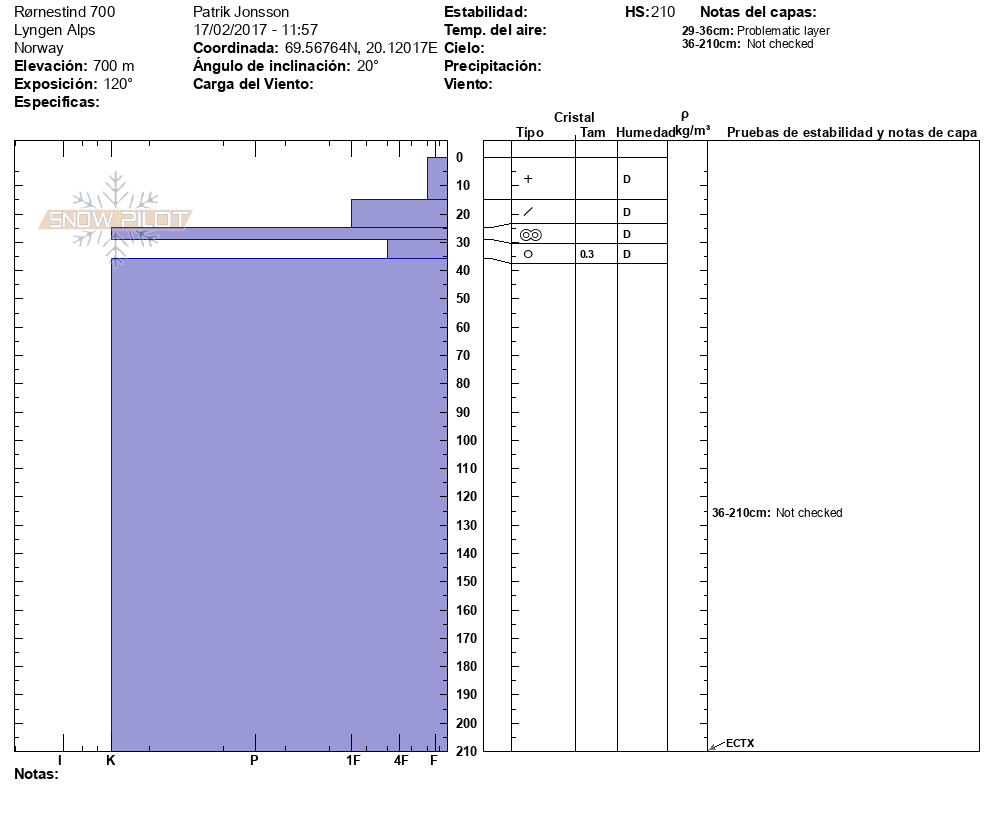Click the SnowPilot snowflake logo

click(116, 219)
